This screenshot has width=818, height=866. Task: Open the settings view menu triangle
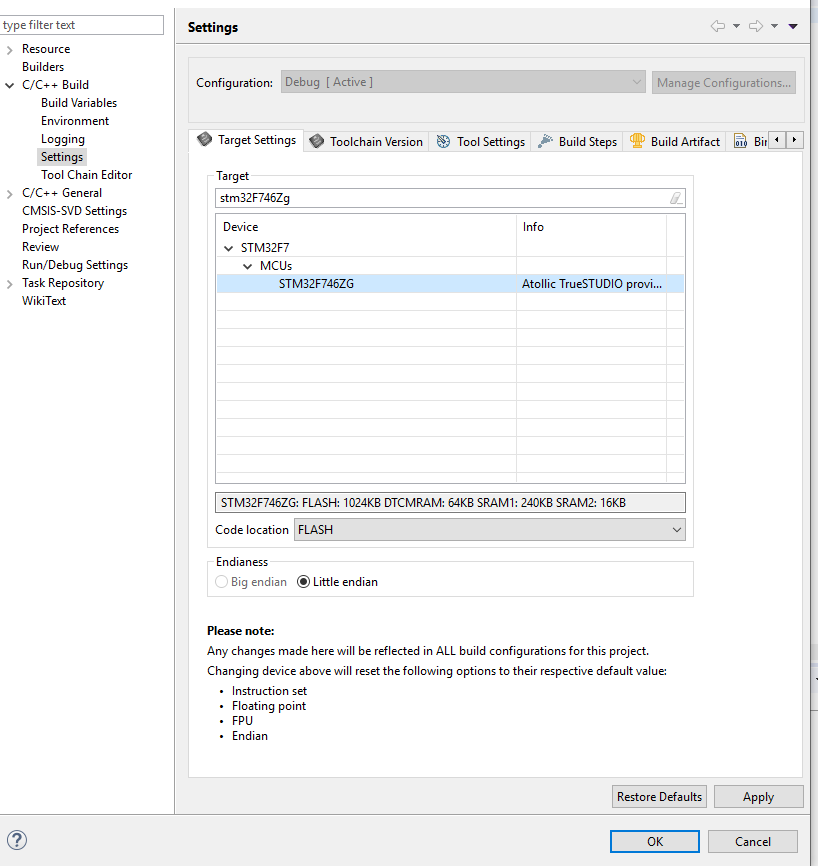coord(793,26)
